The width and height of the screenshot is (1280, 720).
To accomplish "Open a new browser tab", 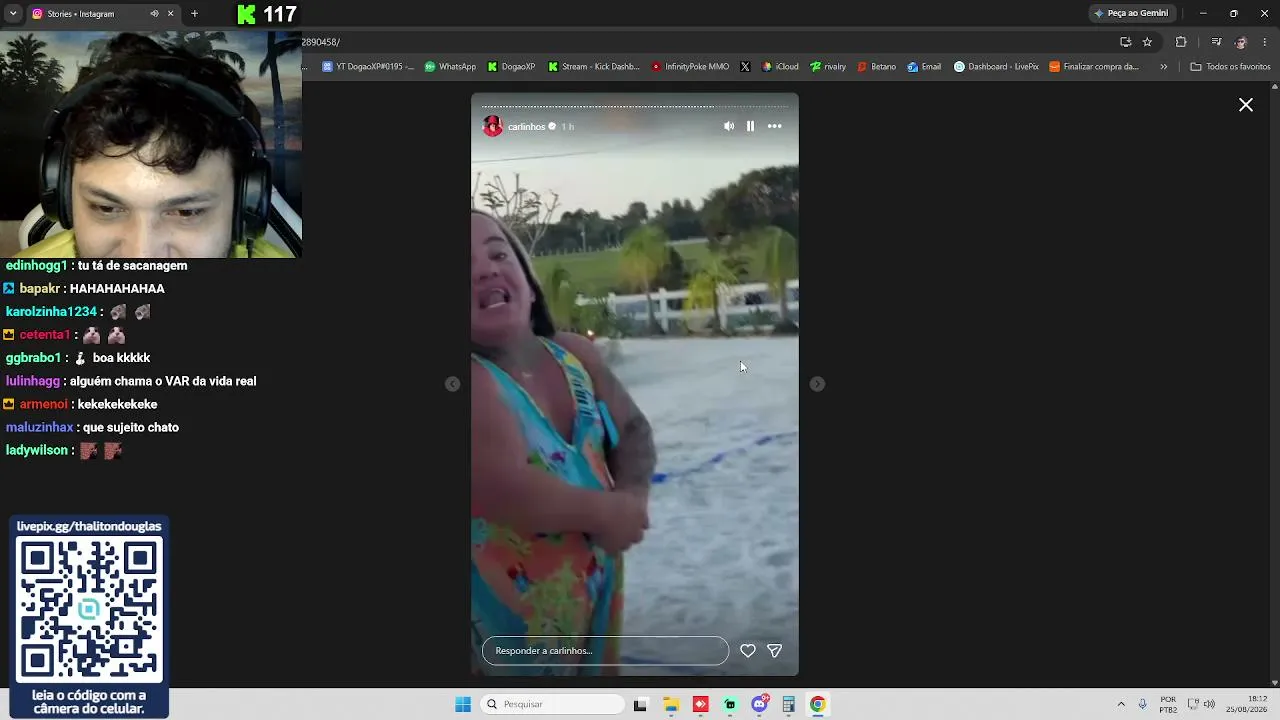I will pos(194,14).
